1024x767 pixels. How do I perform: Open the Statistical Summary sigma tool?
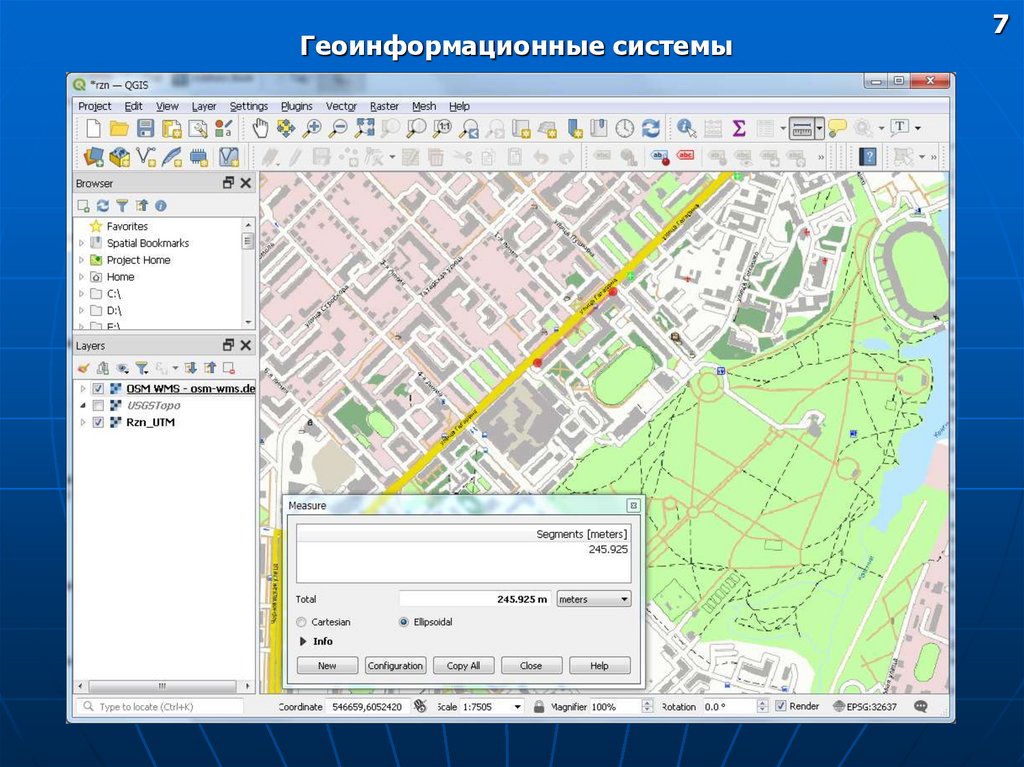click(739, 128)
